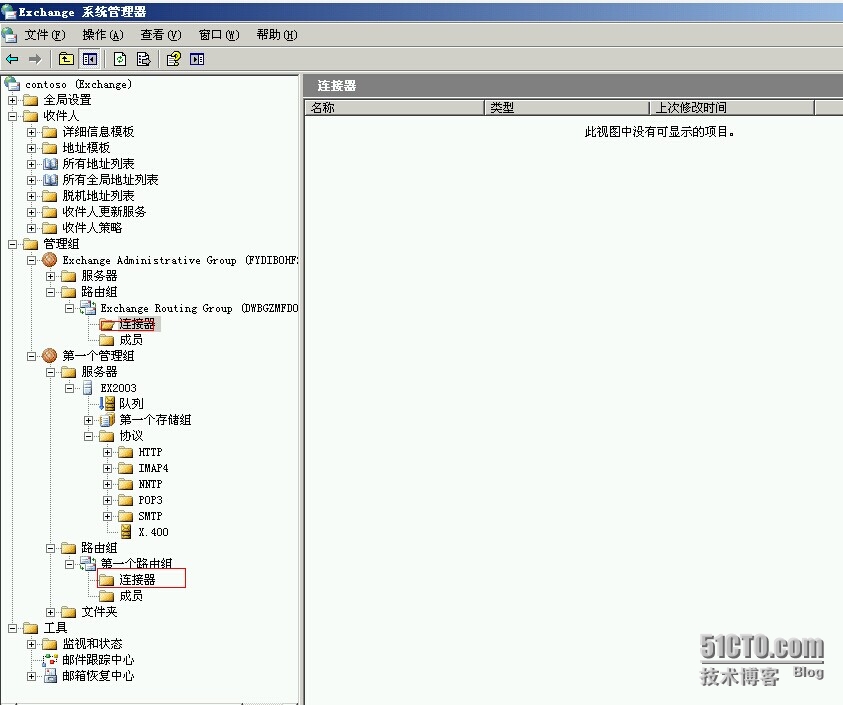Click the Forward arrow toolbar button

pos(35,59)
